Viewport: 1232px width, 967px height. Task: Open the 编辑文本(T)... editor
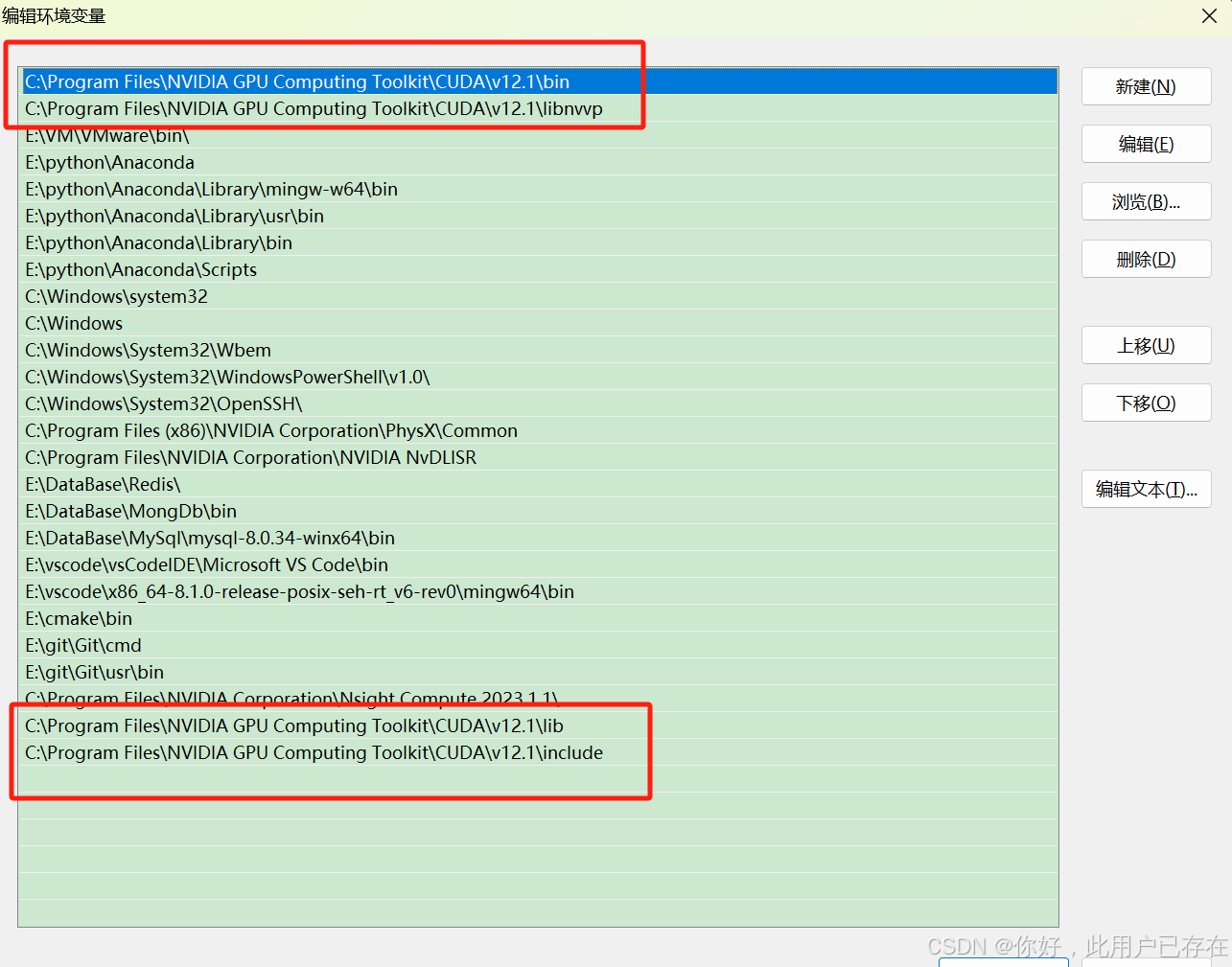click(x=1146, y=489)
